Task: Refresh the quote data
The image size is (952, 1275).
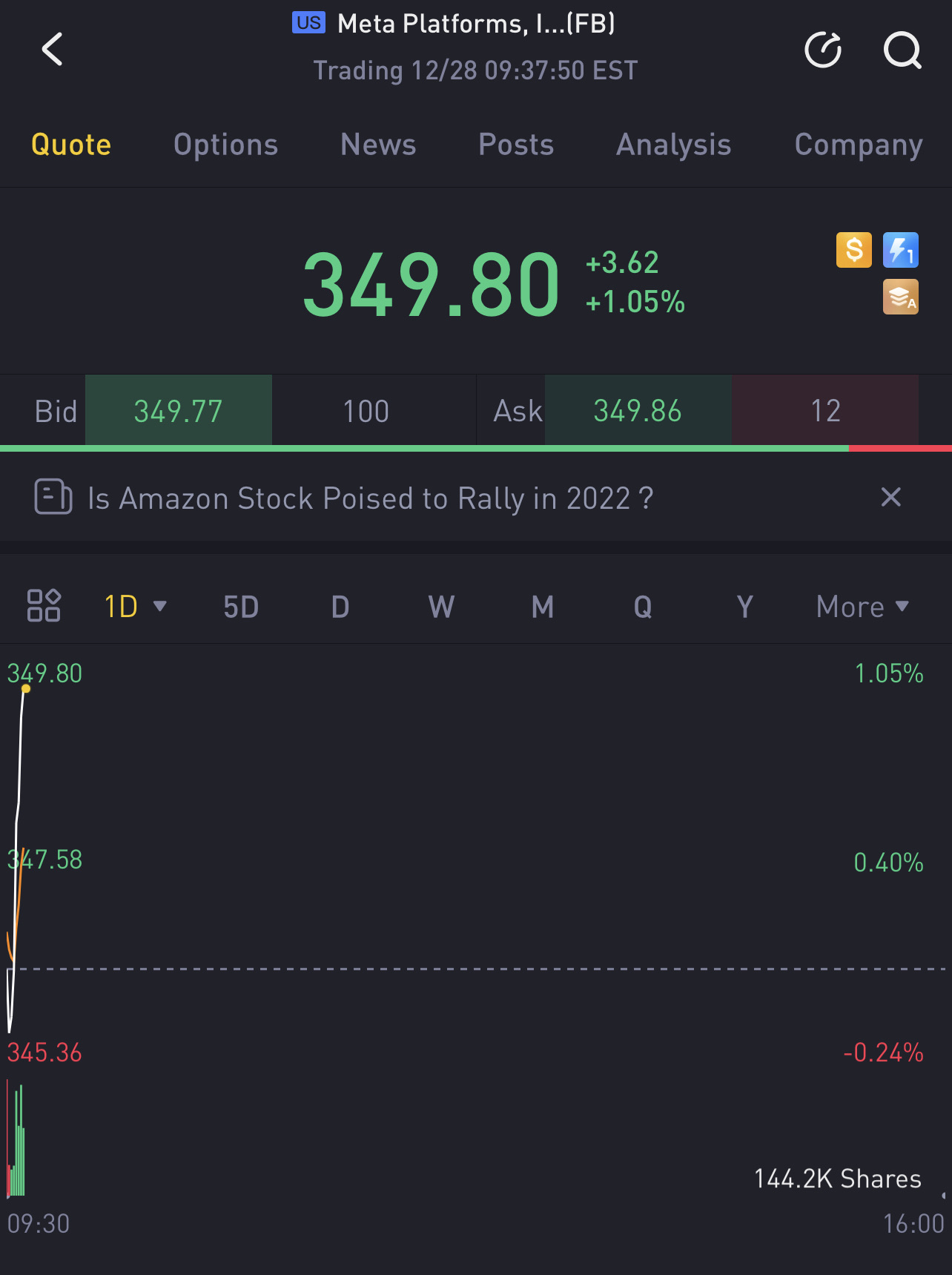Action: tap(823, 50)
